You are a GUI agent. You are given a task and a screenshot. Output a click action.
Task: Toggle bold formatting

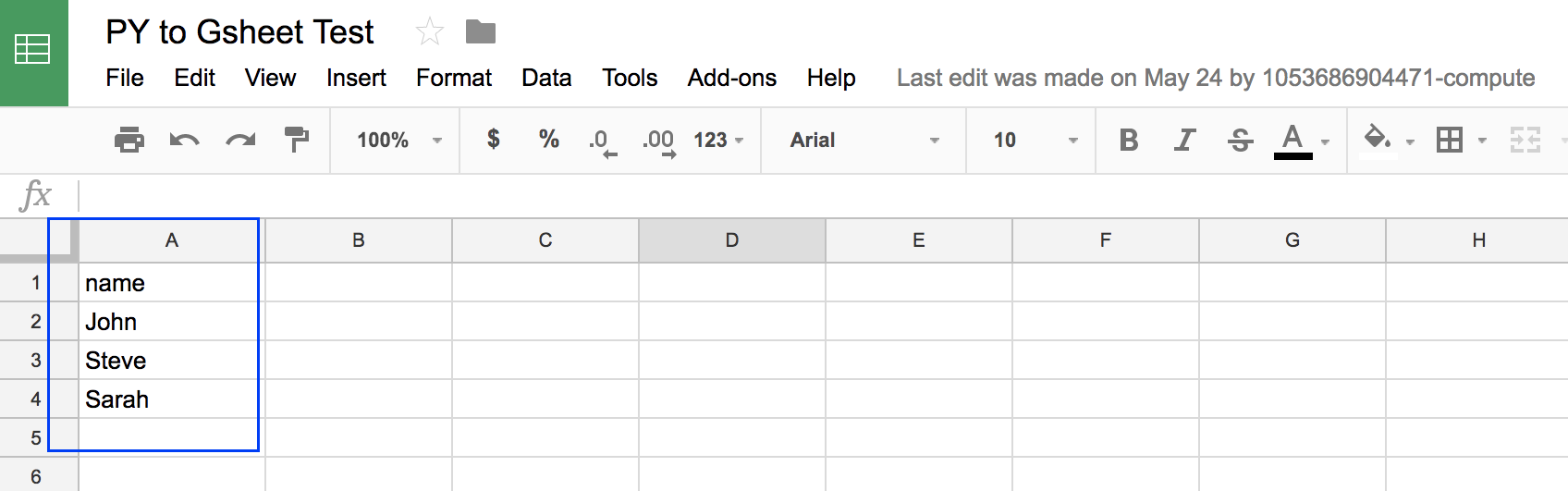tap(1128, 140)
